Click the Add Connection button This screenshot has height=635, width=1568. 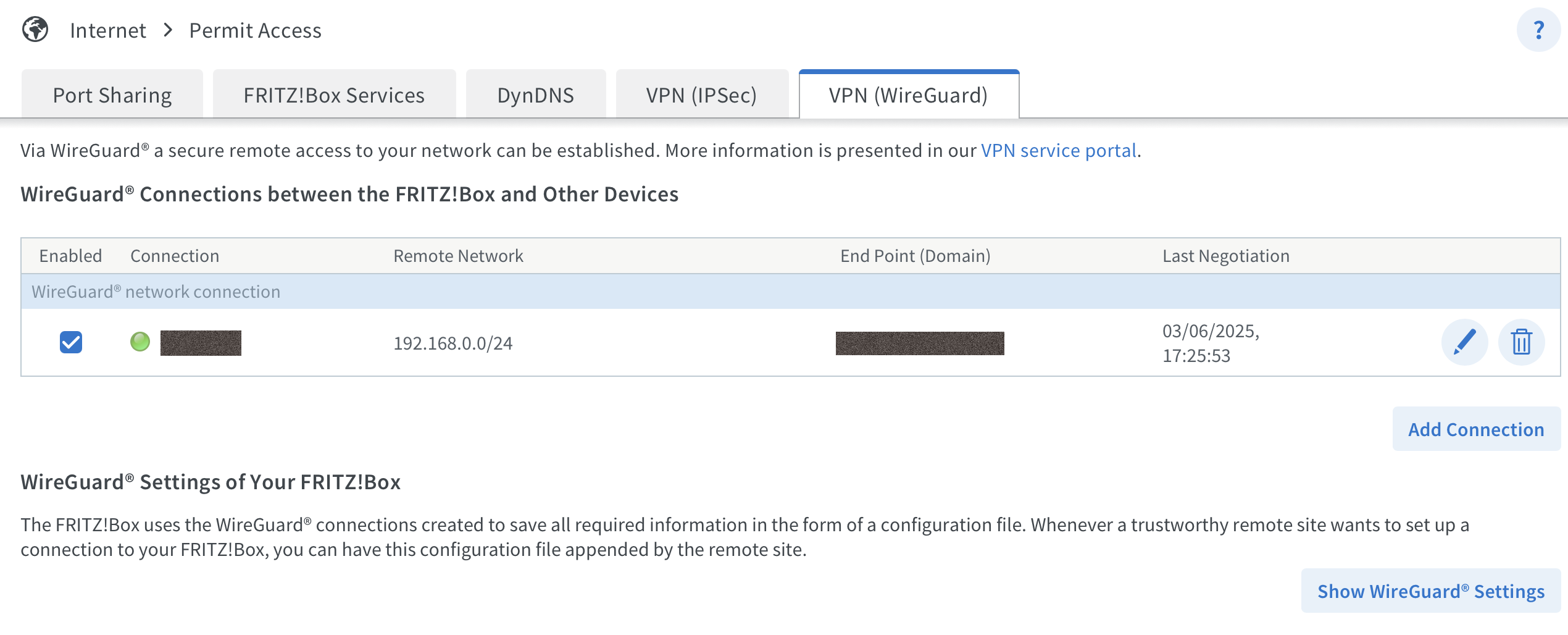[1476, 429]
